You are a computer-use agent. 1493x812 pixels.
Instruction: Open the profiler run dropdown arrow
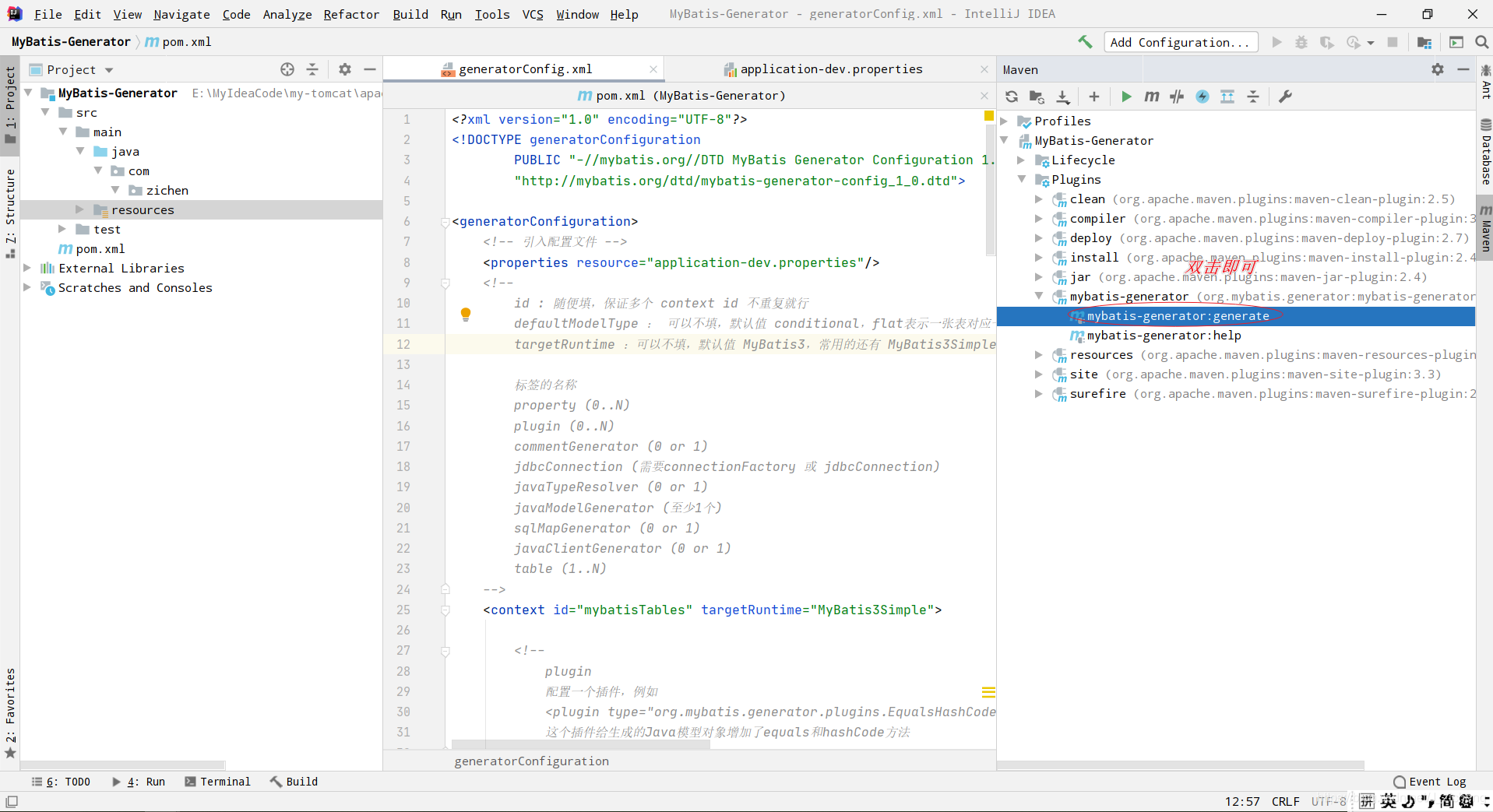[x=1371, y=43]
